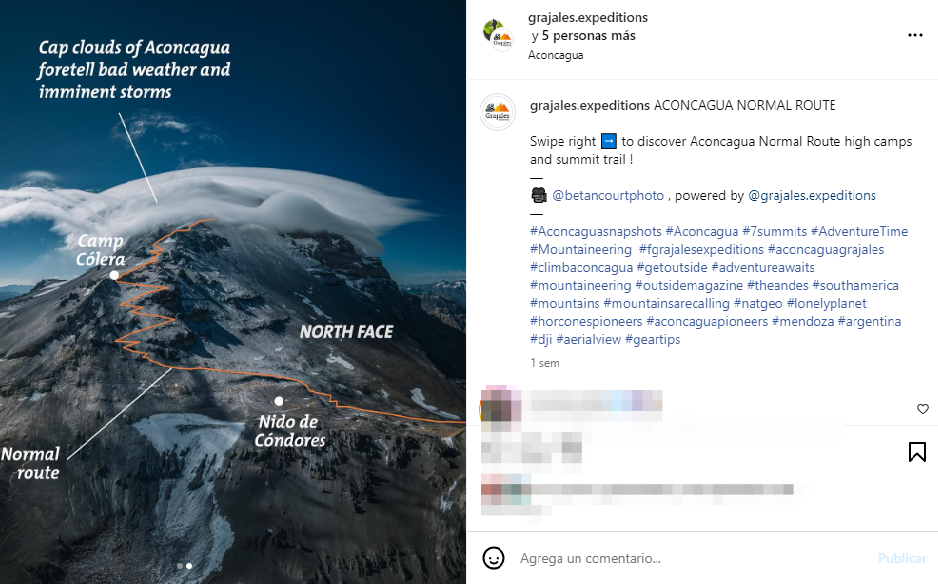Open the Aconcagua location link
Viewport: 938px width, 584px height.
pos(555,55)
